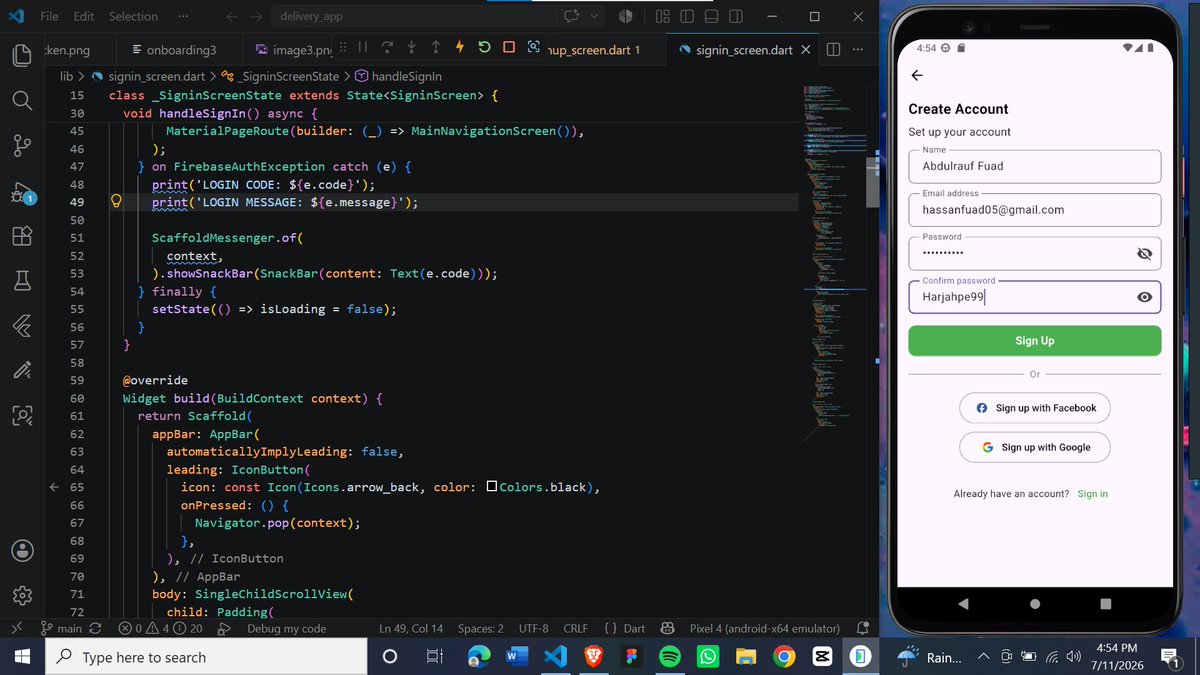Open the Testing flask view
This screenshot has height=675, width=1200.
click(x=22, y=282)
